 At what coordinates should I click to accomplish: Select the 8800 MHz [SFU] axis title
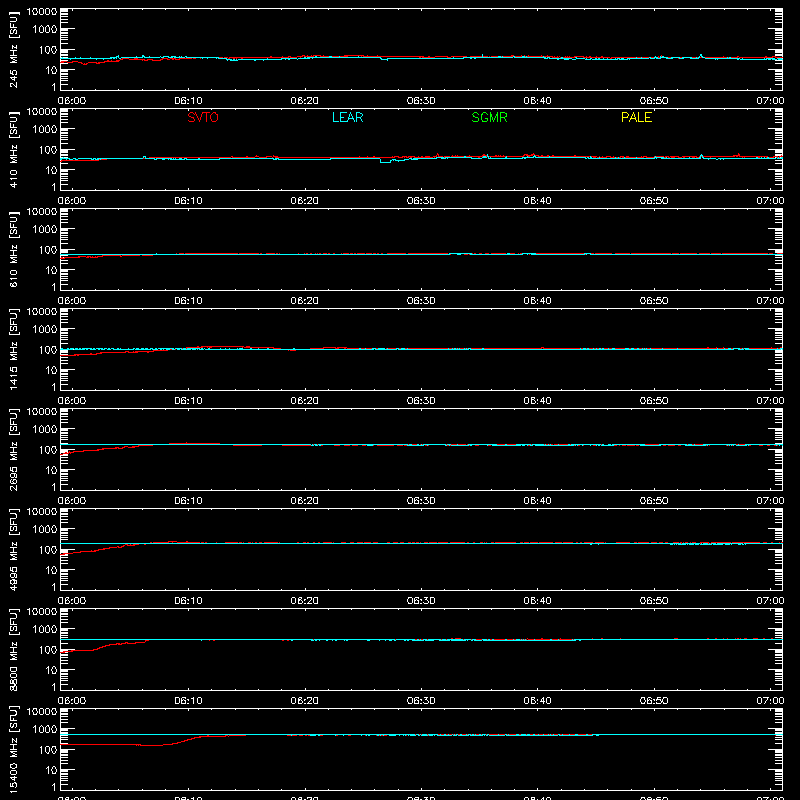click(x=13, y=649)
